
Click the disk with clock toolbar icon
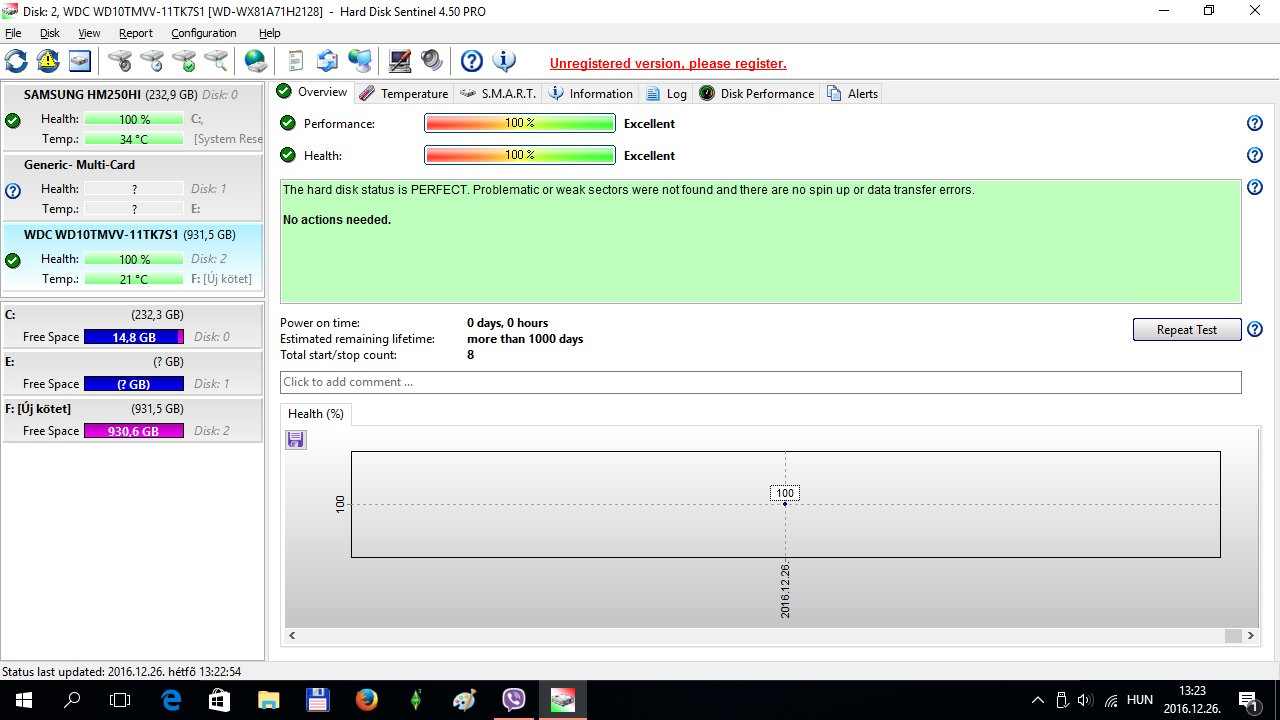coord(152,61)
